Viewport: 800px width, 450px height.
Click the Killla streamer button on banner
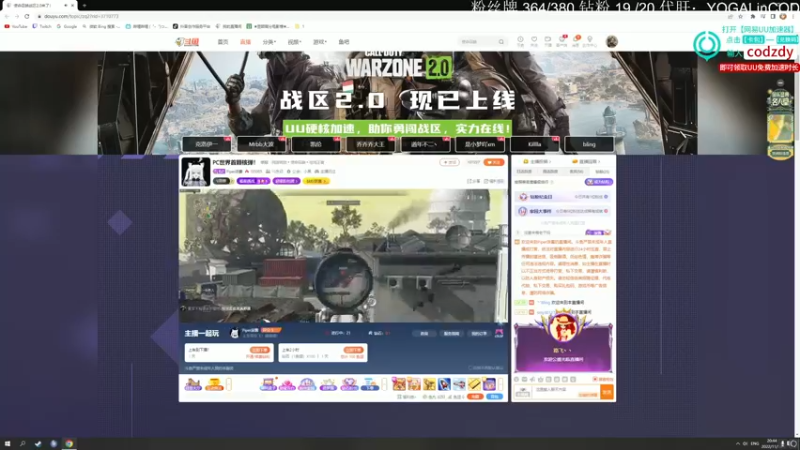[x=534, y=144]
